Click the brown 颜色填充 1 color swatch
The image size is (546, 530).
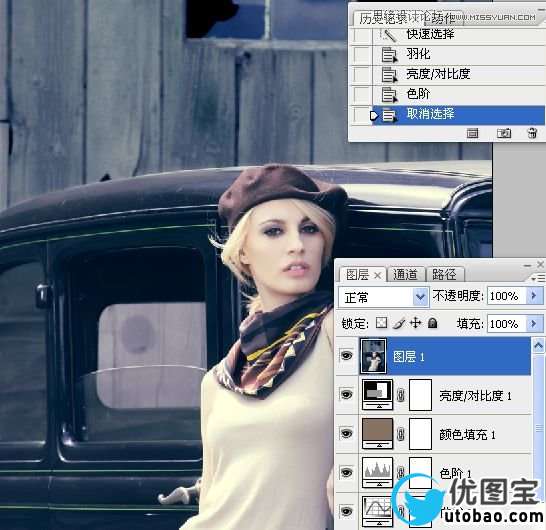tap(377, 434)
